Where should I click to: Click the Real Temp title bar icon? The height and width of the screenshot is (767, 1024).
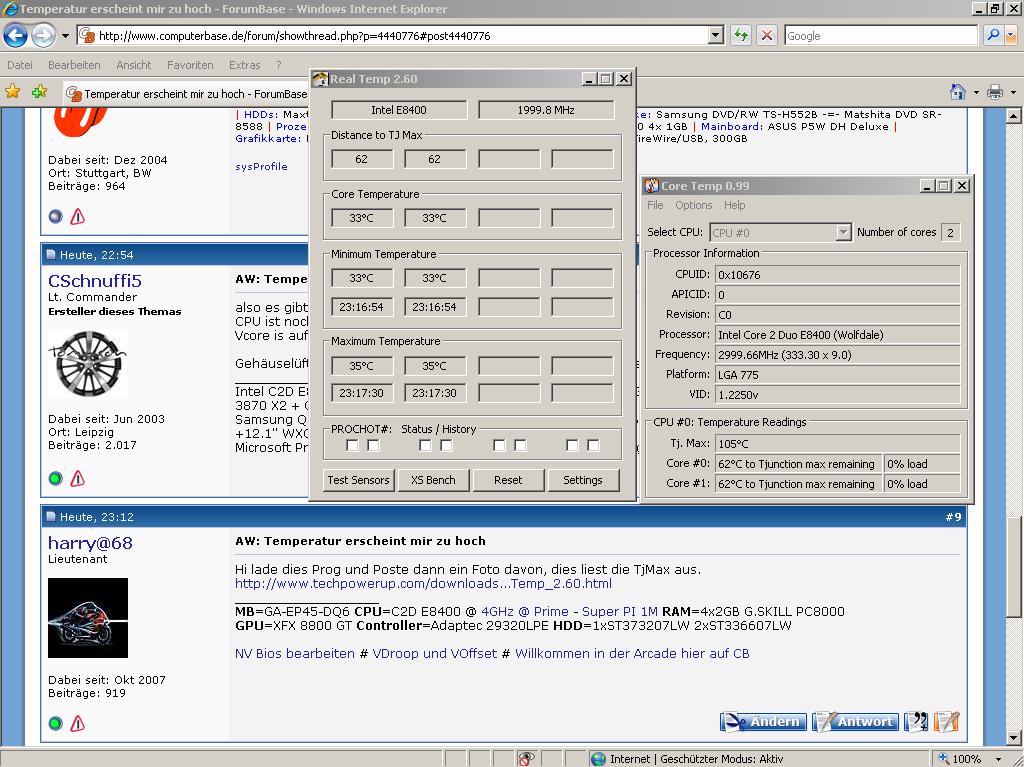click(320, 79)
